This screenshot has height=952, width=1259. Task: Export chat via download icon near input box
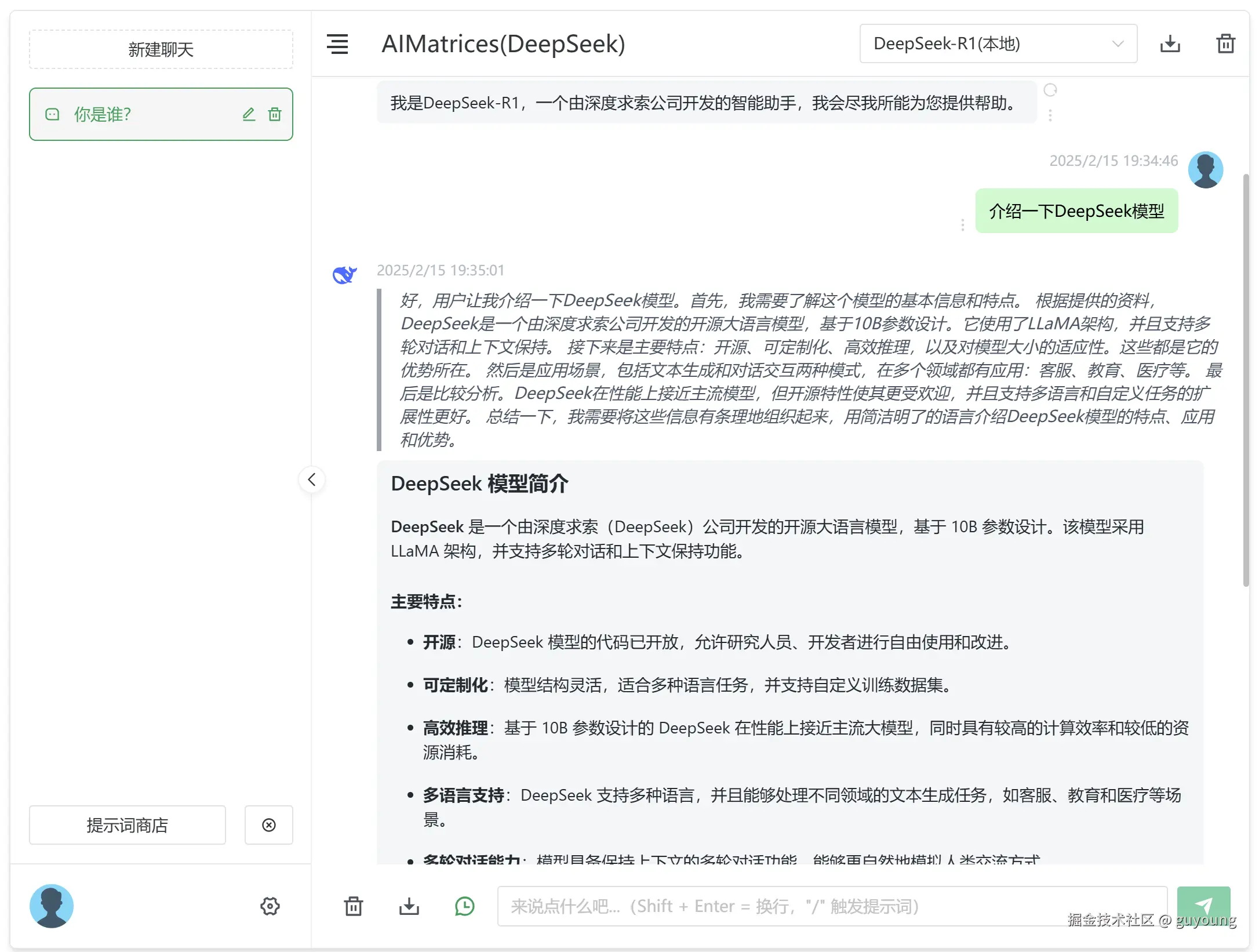pos(409,906)
